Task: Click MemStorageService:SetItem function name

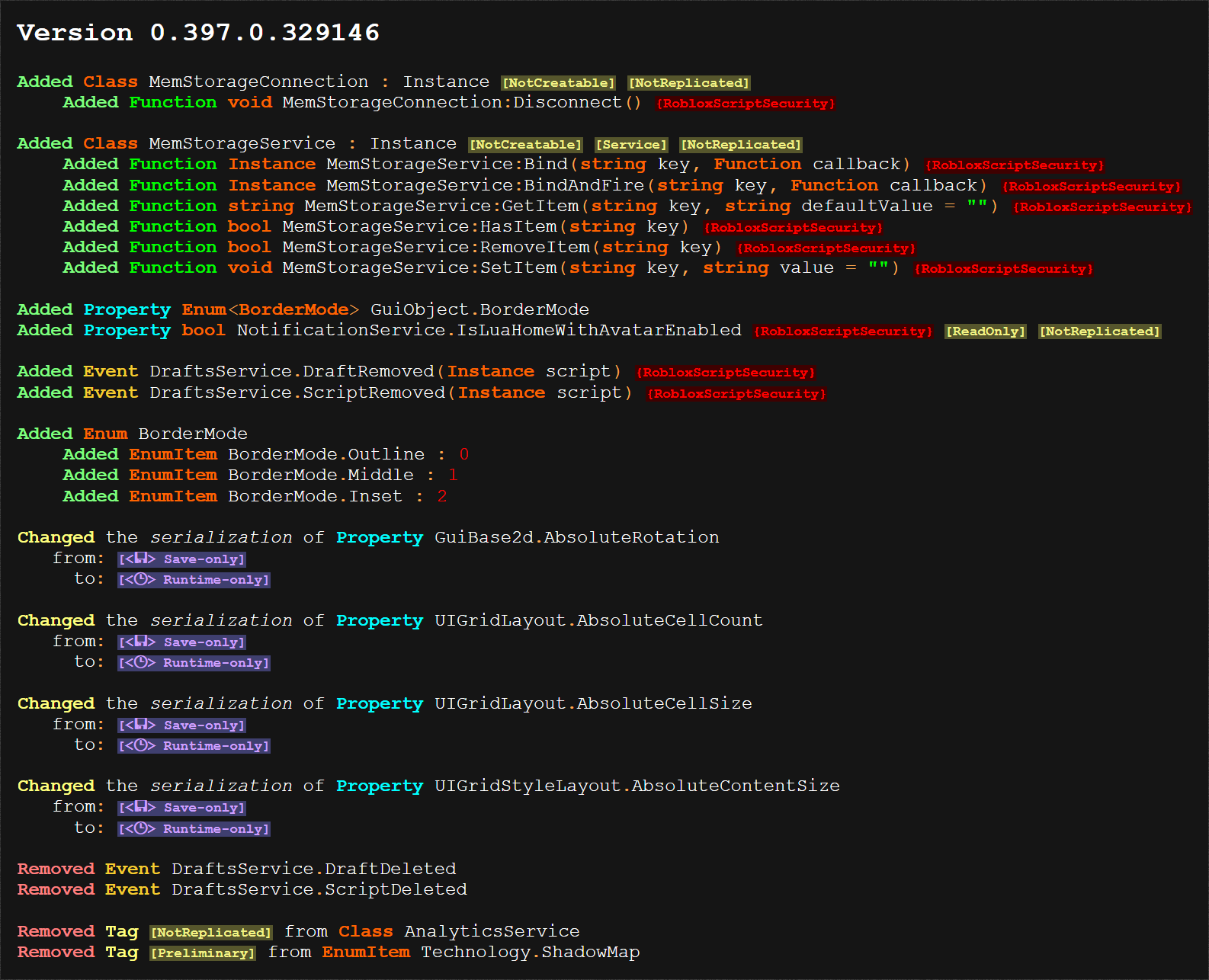Action: click(420, 267)
